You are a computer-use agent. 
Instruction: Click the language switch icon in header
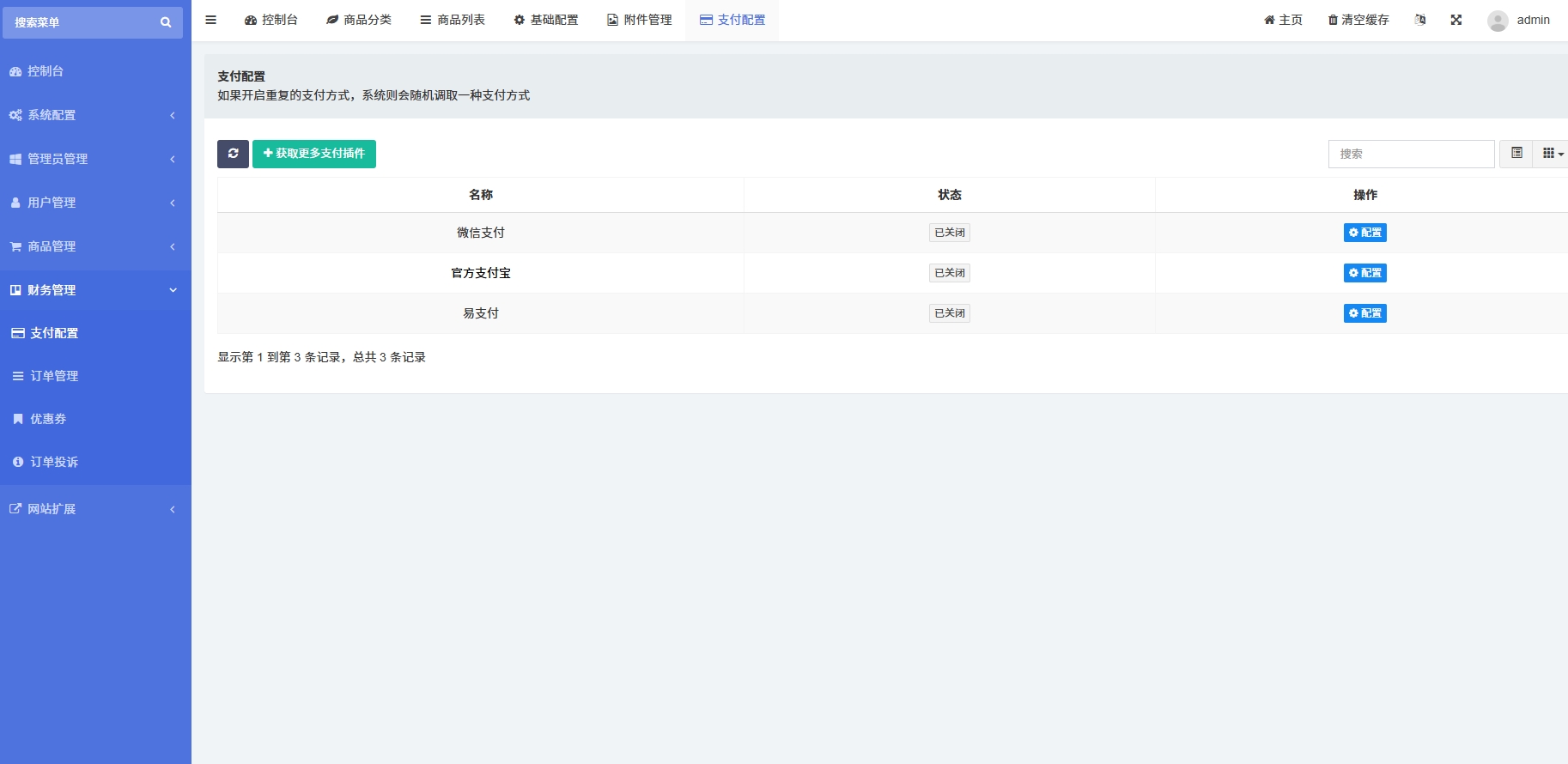click(1420, 20)
